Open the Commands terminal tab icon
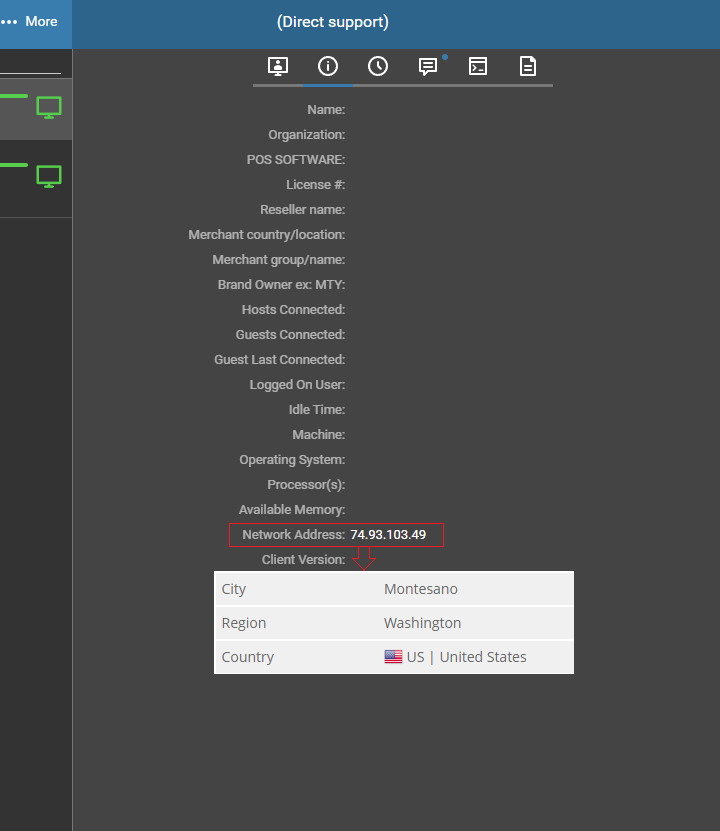Viewport: 720px width, 831px height. click(478, 66)
